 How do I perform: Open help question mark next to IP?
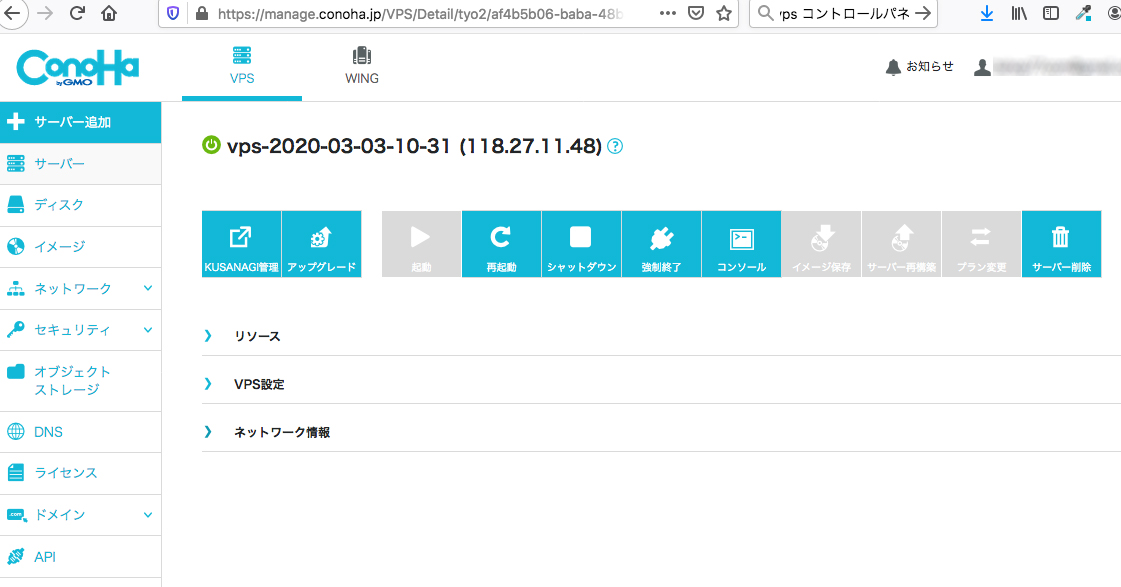(x=615, y=147)
